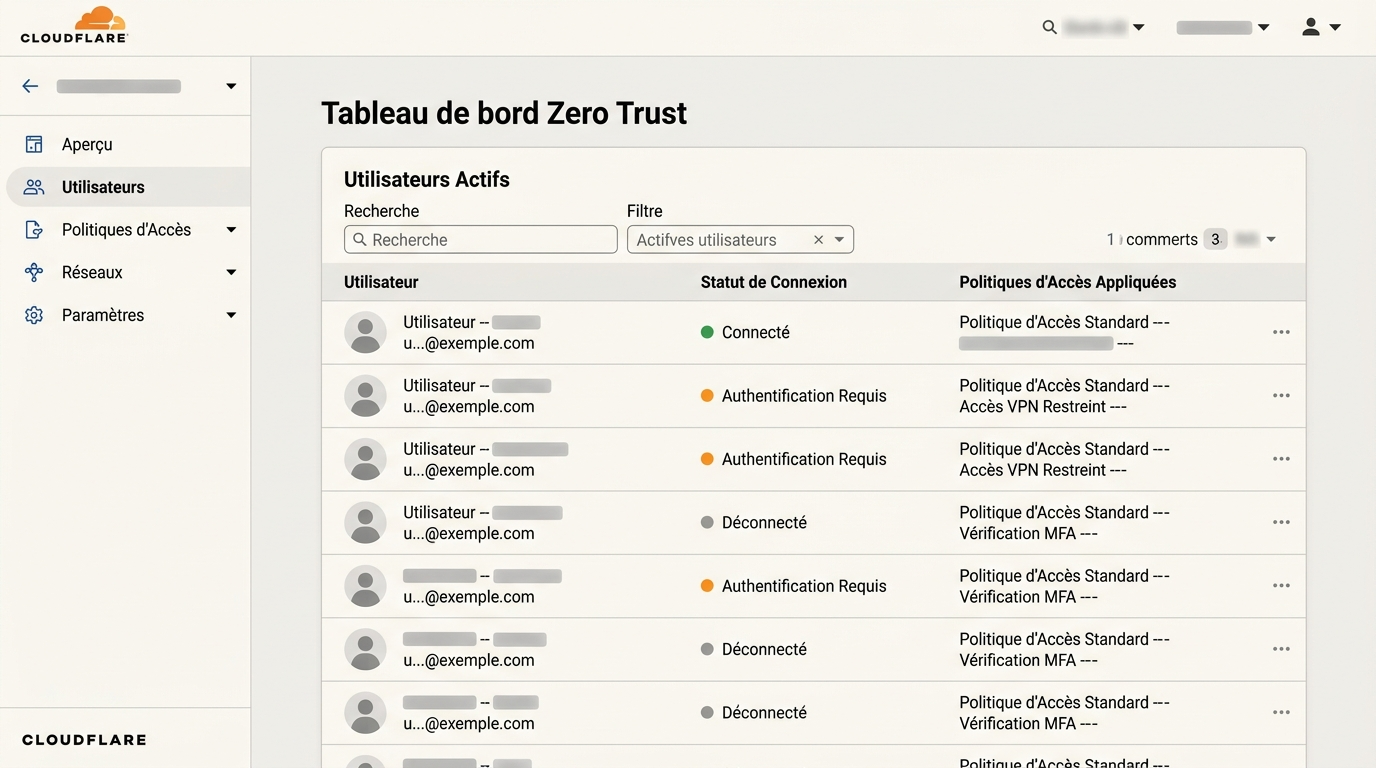Sort by Politiques d'Accès Appliquées header

[1067, 282]
